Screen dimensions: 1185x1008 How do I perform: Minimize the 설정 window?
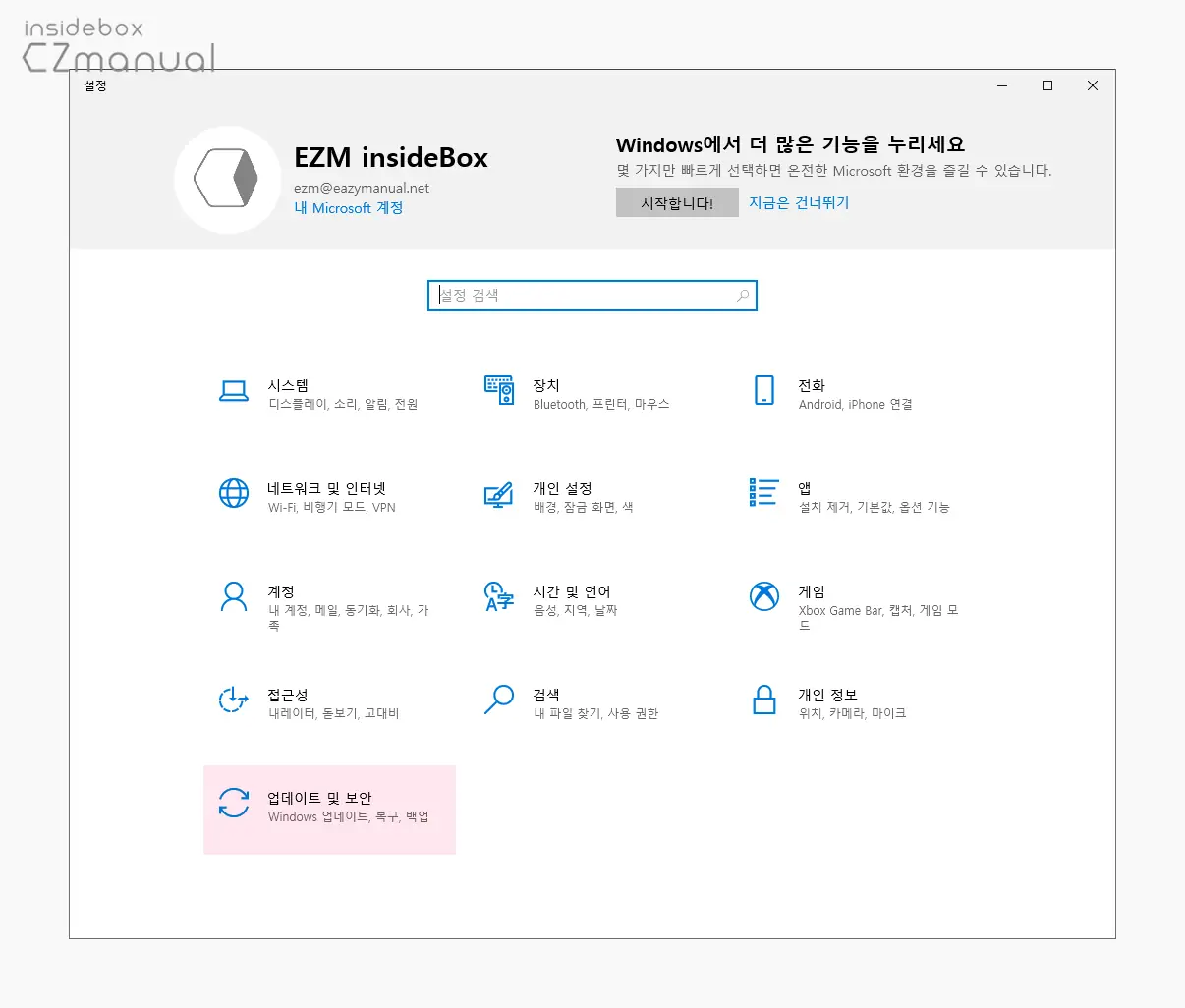pos(1002,86)
